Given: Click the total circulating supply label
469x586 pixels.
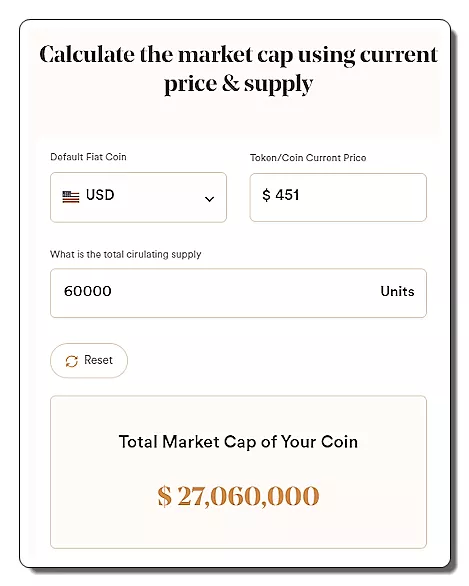Looking at the screenshot, I should coord(126,255).
